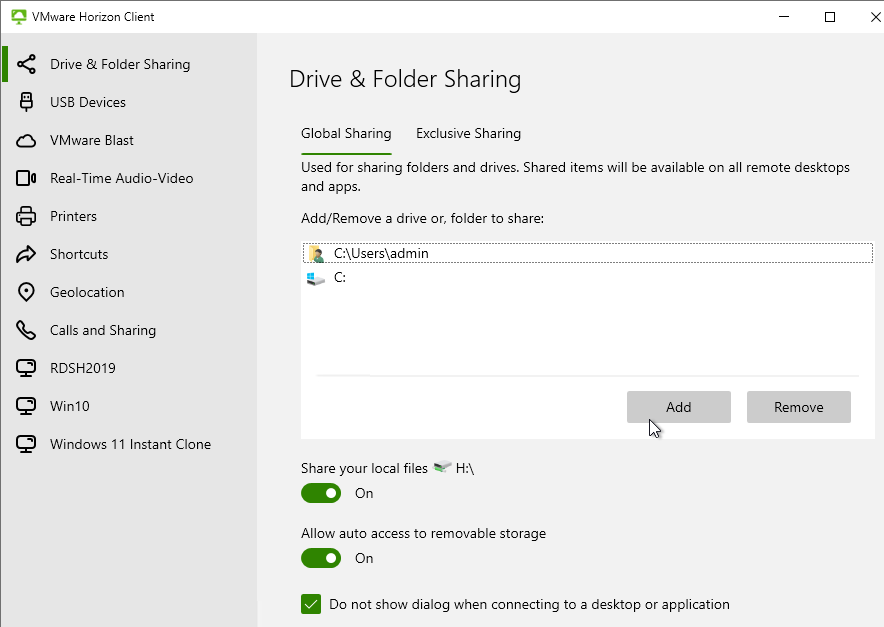Select the Global Sharing tab
This screenshot has width=884, height=627.
click(346, 134)
